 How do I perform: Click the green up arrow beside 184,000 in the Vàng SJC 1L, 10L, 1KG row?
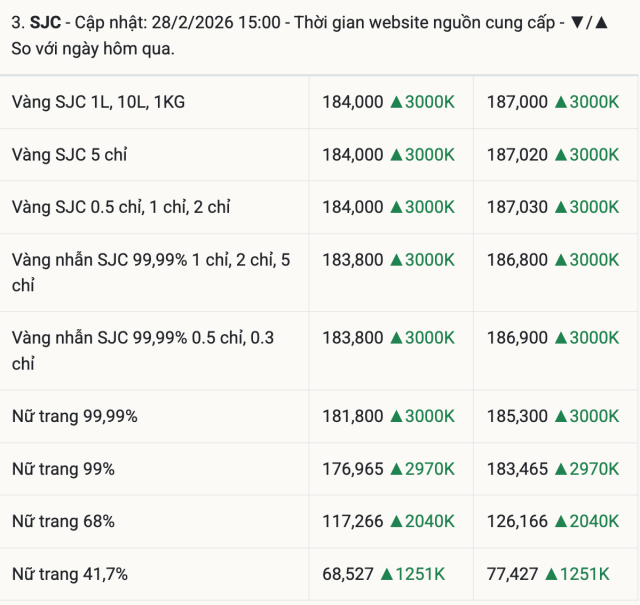[396, 102]
